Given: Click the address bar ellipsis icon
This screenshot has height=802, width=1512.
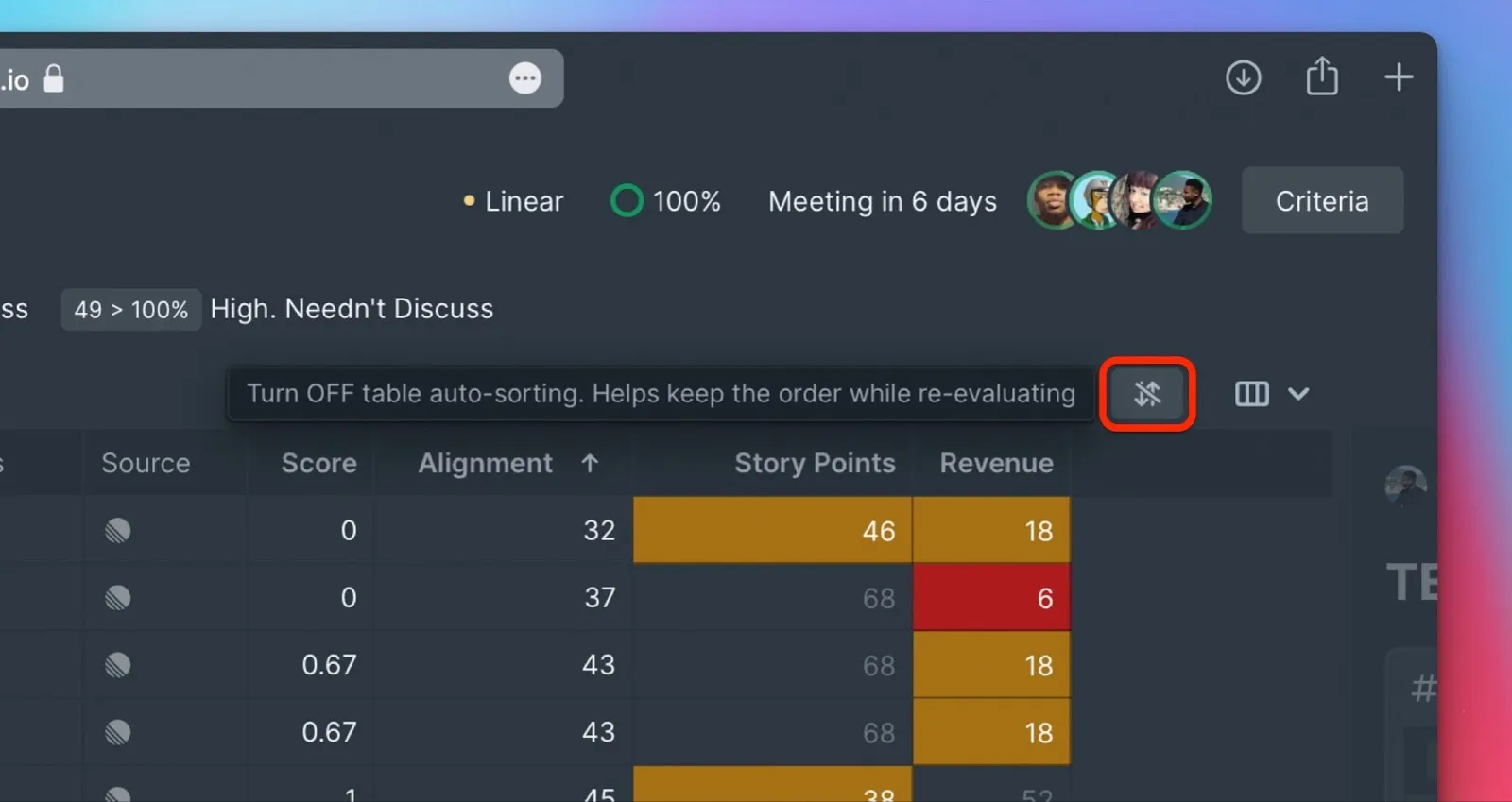Looking at the screenshot, I should coord(524,78).
